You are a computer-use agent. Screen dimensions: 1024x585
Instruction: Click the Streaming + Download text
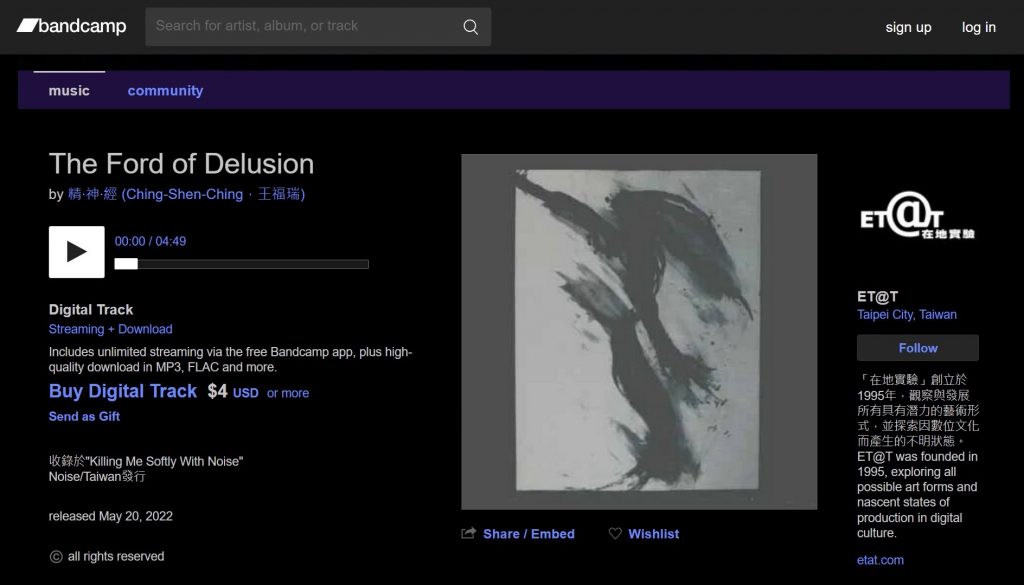pyautogui.click(x=110, y=329)
